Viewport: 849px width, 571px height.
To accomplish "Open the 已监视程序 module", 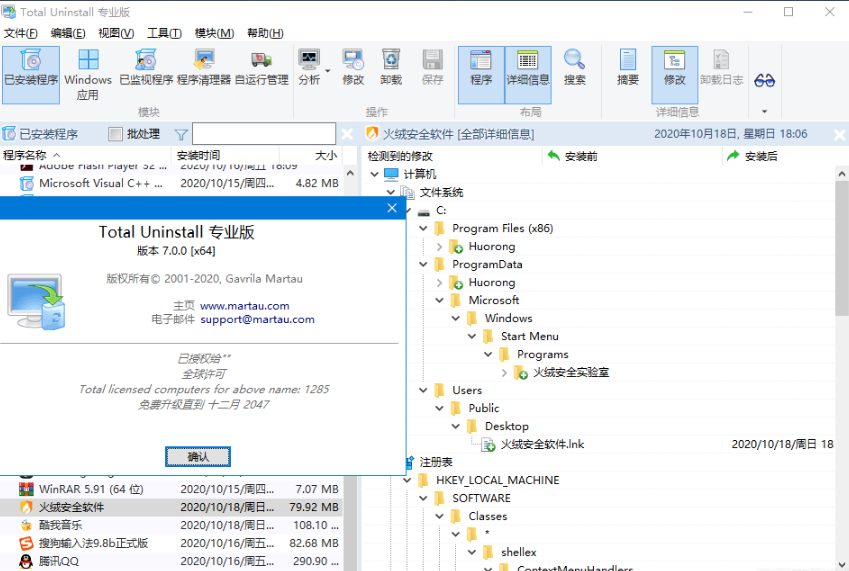I will click(146, 68).
